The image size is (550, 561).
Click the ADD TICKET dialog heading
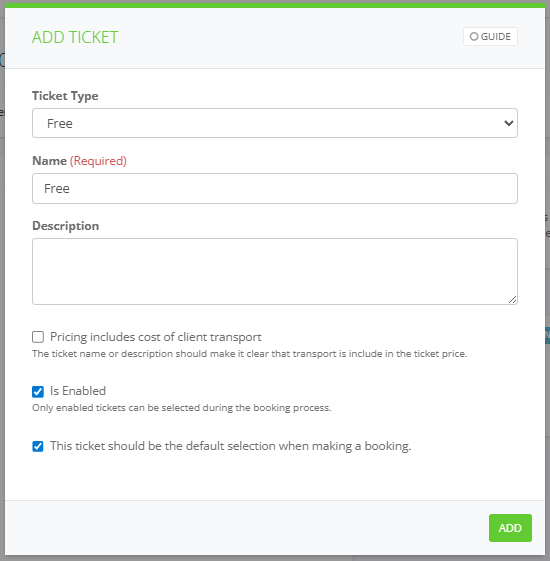75,37
